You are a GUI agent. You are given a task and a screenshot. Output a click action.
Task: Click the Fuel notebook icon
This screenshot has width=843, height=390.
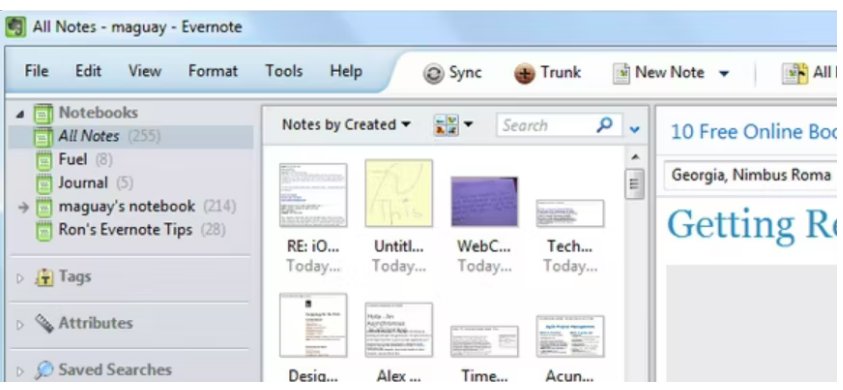44,160
